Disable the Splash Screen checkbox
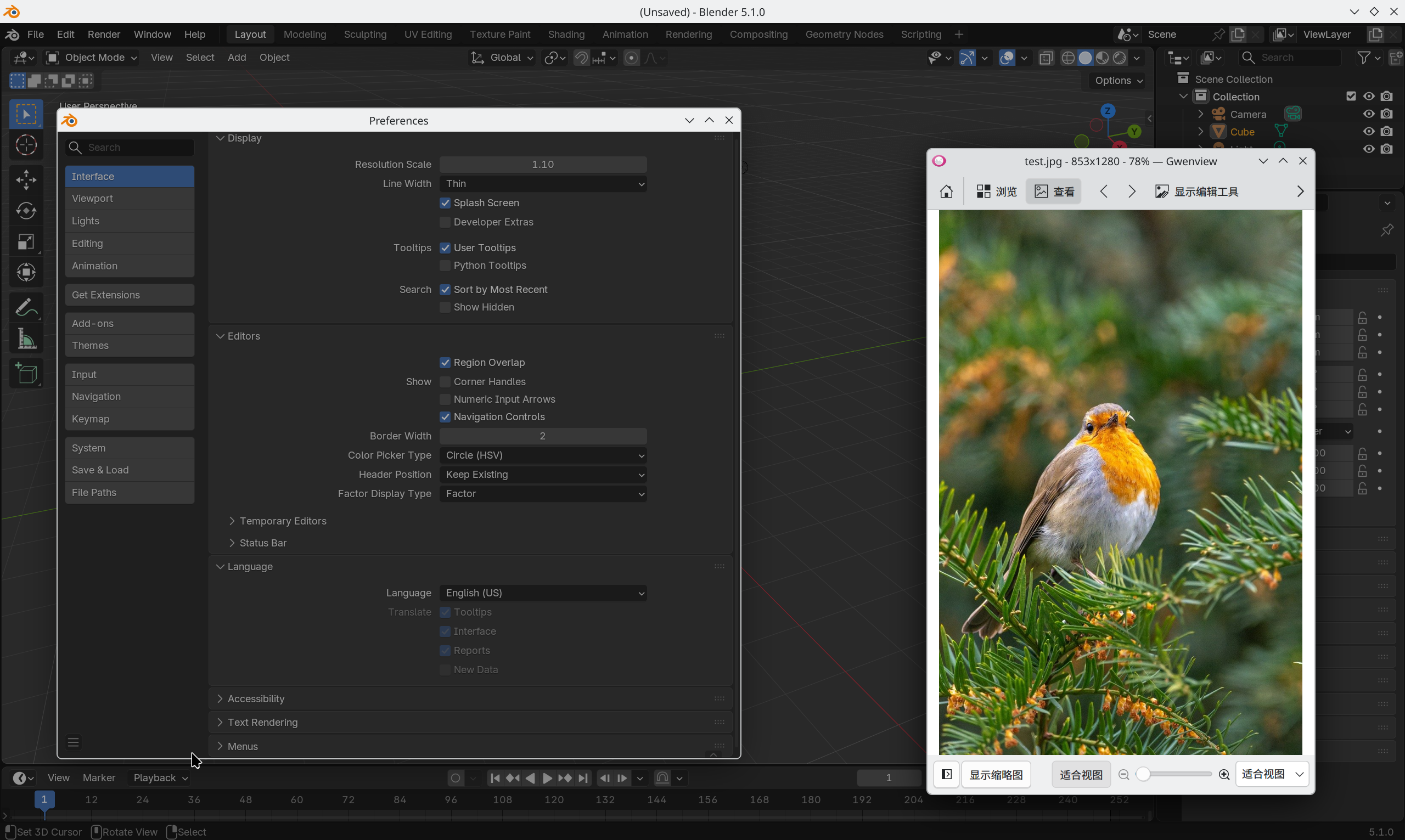This screenshot has width=1405, height=840. pyautogui.click(x=445, y=202)
